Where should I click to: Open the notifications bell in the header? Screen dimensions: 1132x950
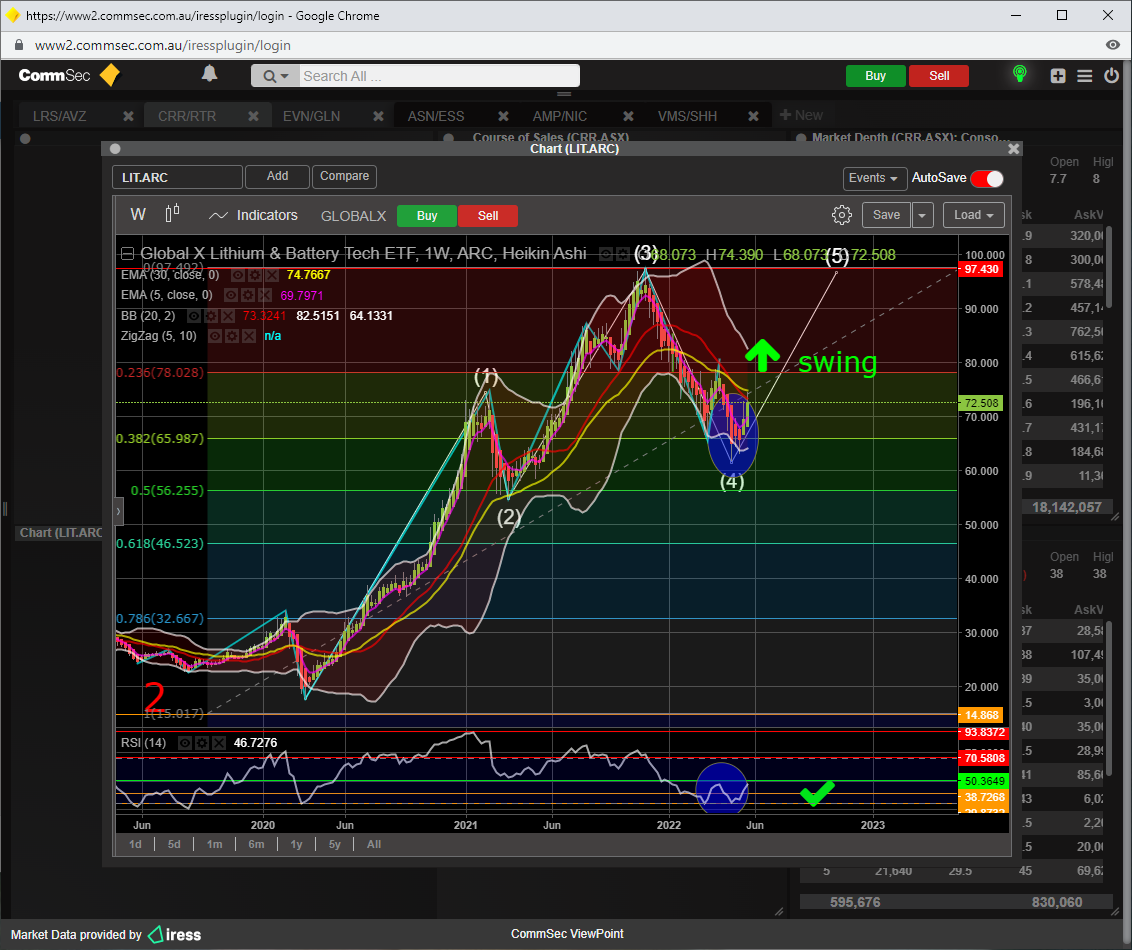tap(209, 74)
